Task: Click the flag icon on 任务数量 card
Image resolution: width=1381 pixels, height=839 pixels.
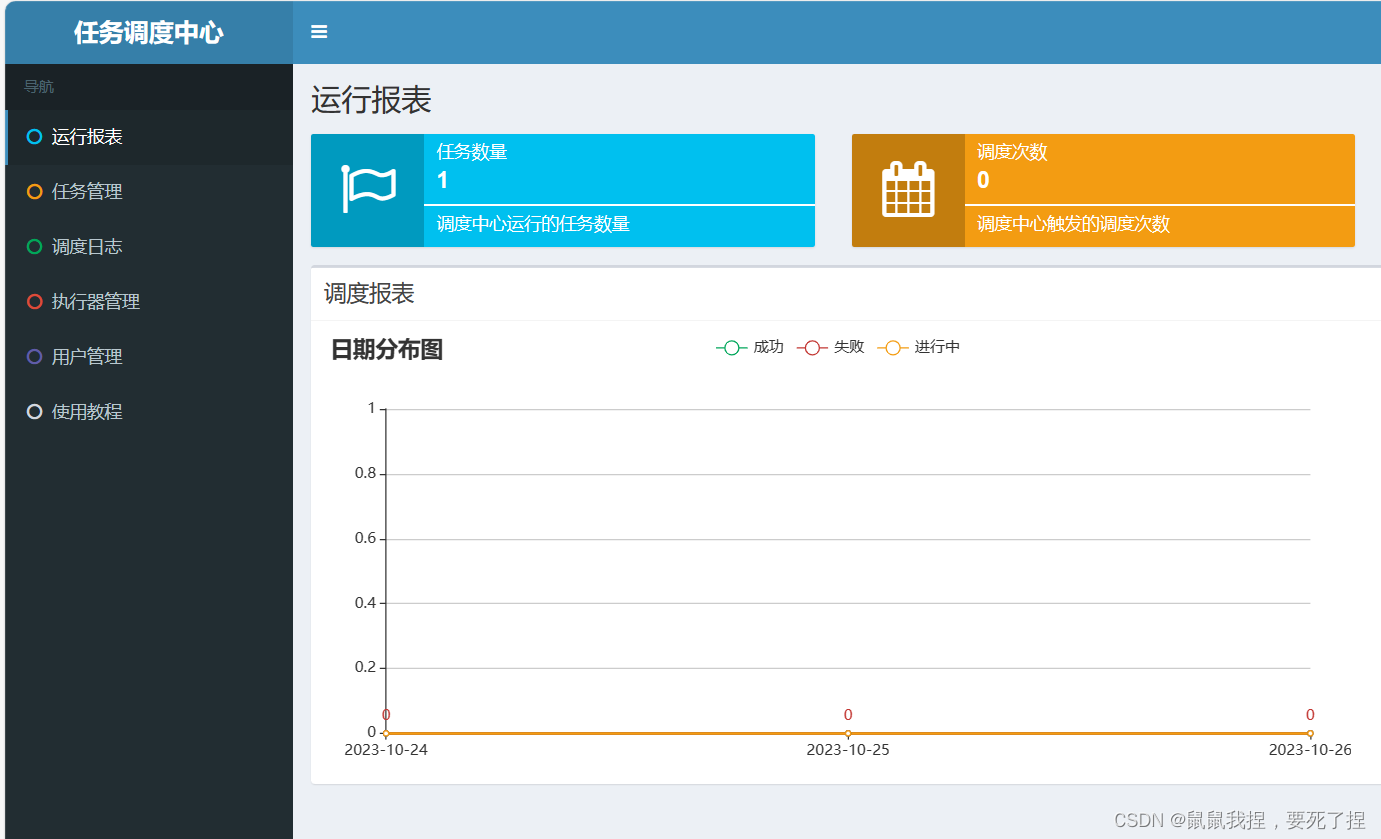Action: pyautogui.click(x=368, y=190)
